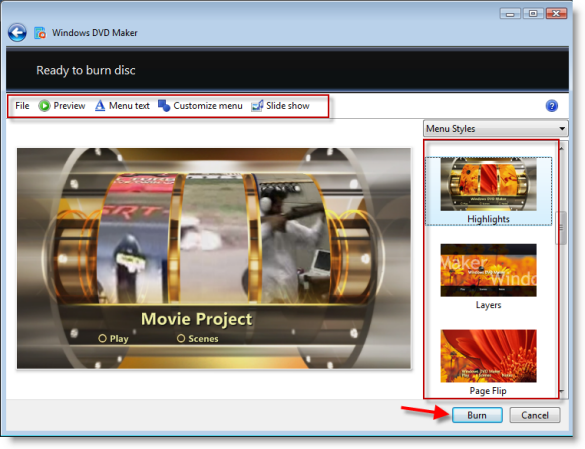Screen dimensions: 585x449
Task: Open the File menu
Action: coord(22,106)
